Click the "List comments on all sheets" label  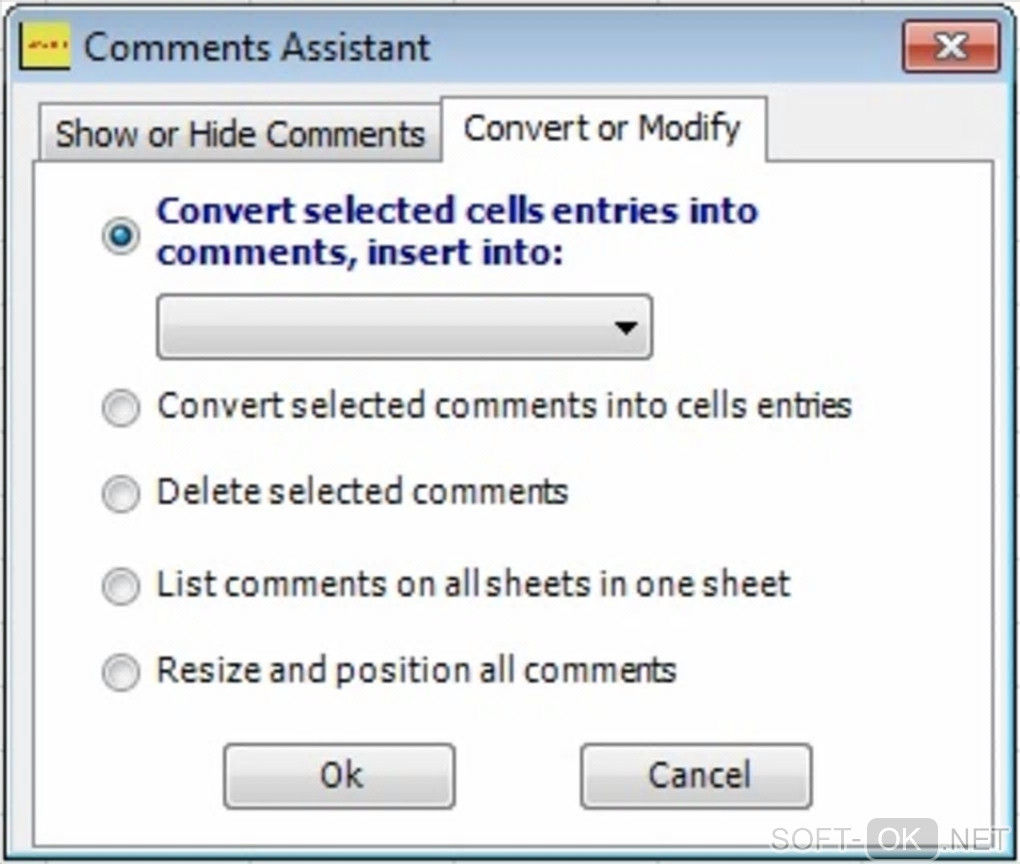473,583
